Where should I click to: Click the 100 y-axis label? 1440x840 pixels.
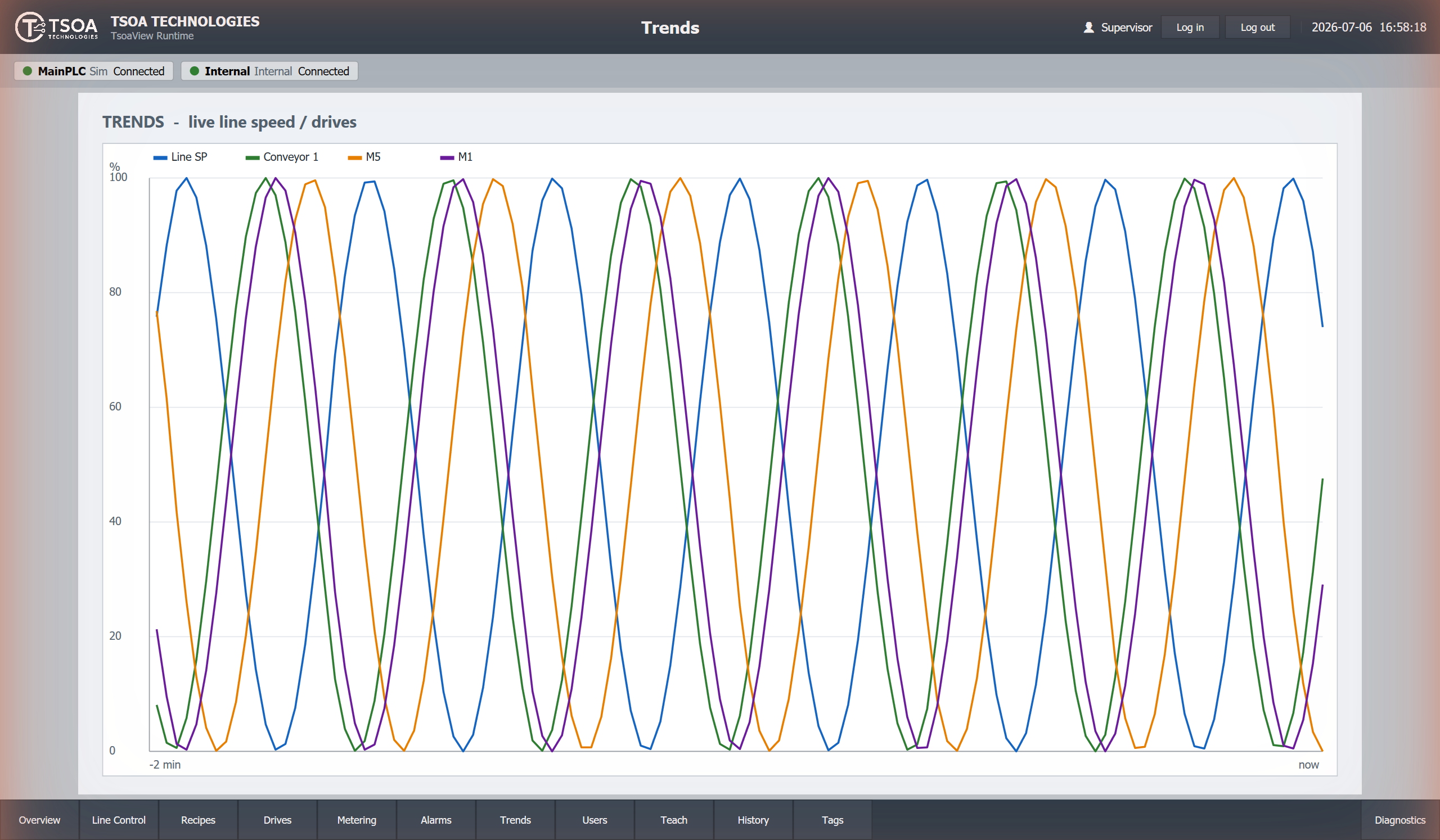tap(118, 177)
